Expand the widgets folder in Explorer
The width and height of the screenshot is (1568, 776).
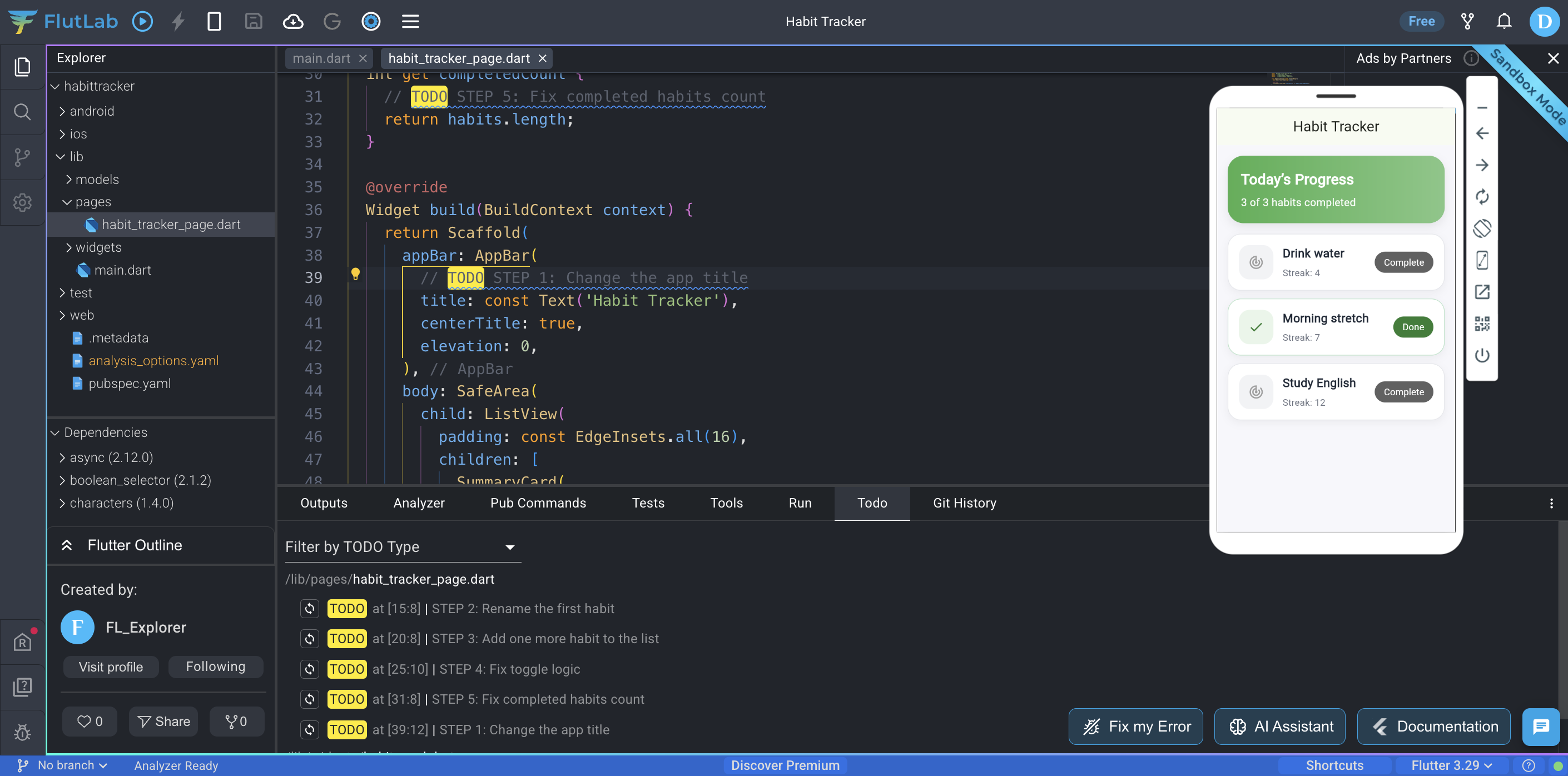click(x=98, y=247)
